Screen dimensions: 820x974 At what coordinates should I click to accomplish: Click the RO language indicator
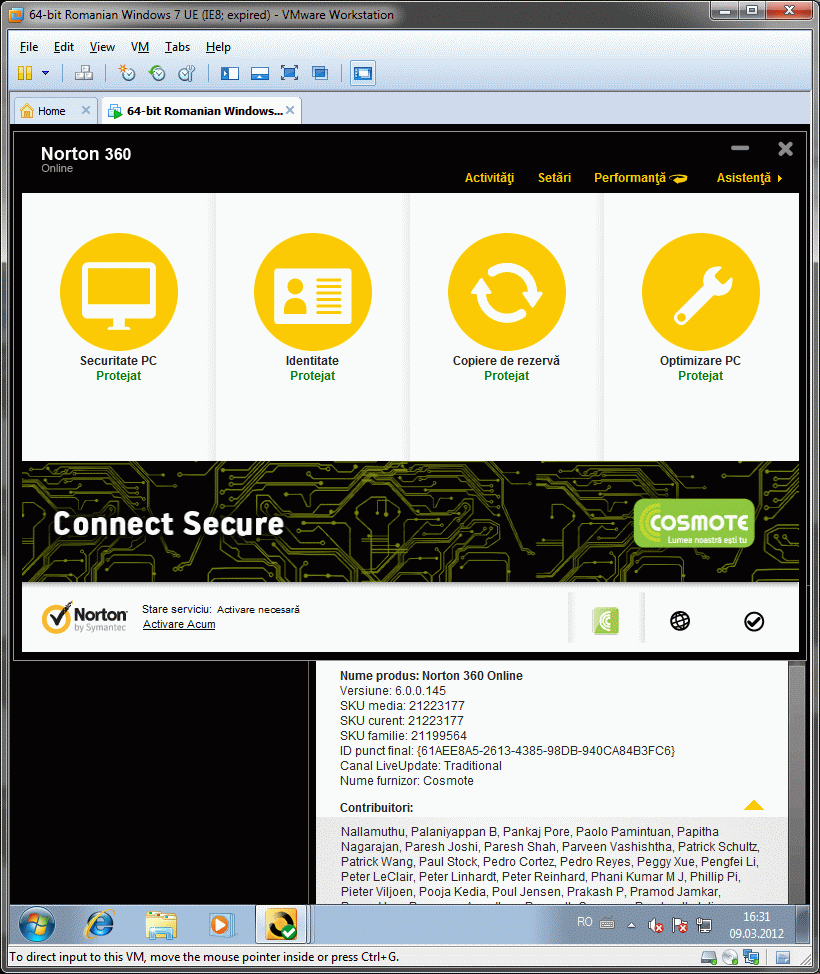pyautogui.click(x=585, y=922)
